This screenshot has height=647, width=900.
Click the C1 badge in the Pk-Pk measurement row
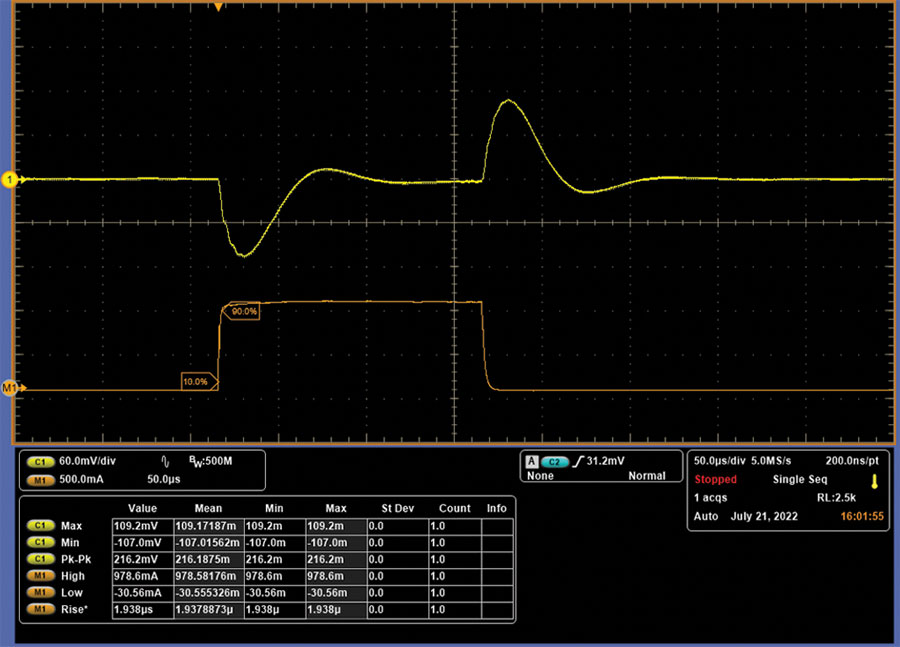(40, 559)
